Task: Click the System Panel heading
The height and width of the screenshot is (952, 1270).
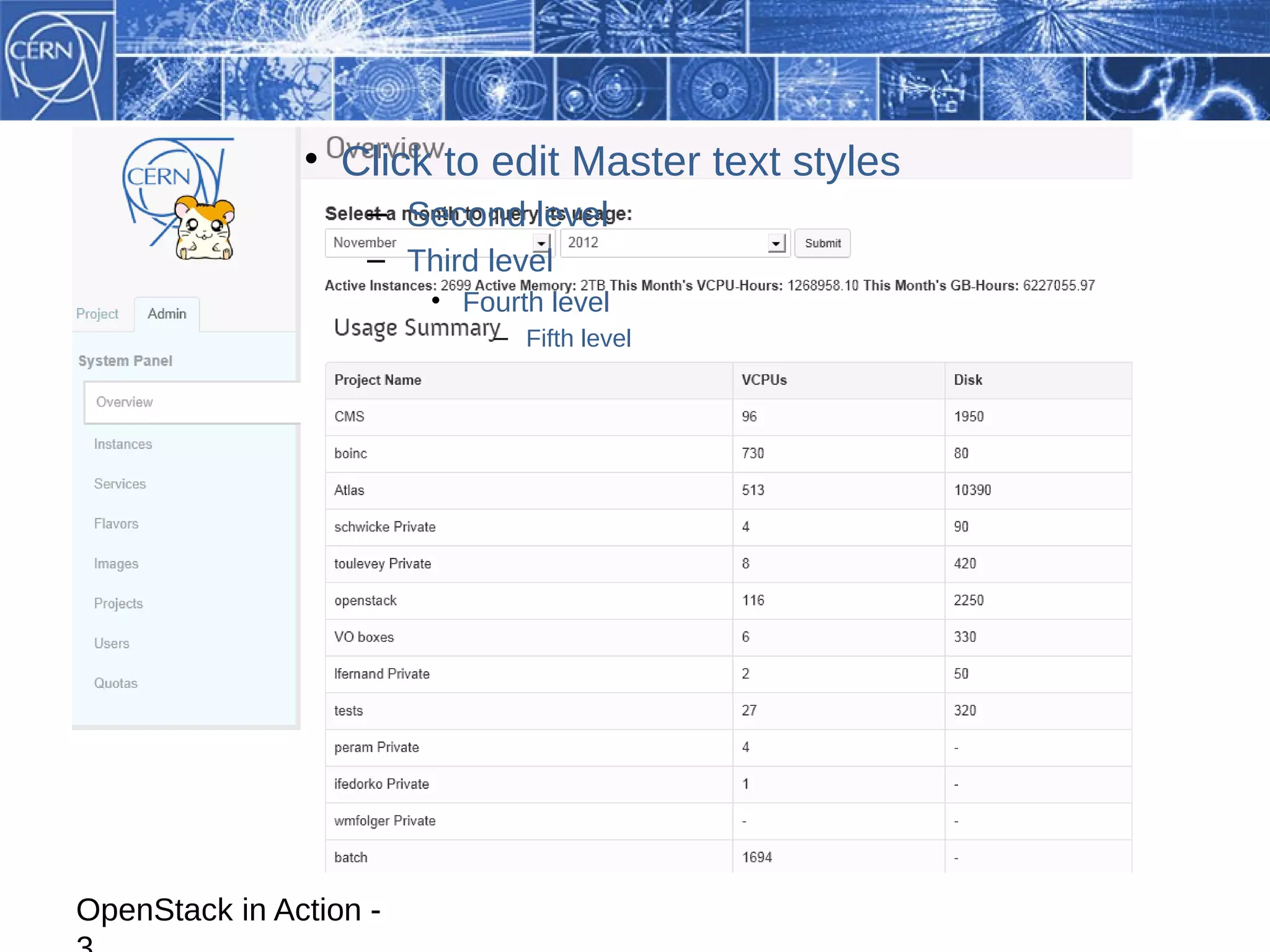Action: pos(125,361)
